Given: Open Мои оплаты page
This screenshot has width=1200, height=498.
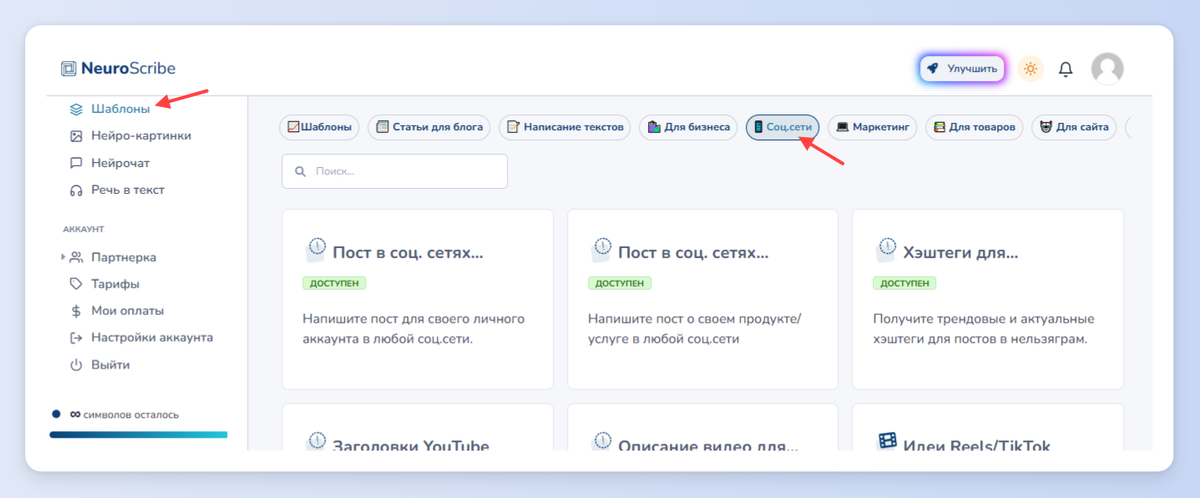Looking at the screenshot, I should click(127, 311).
